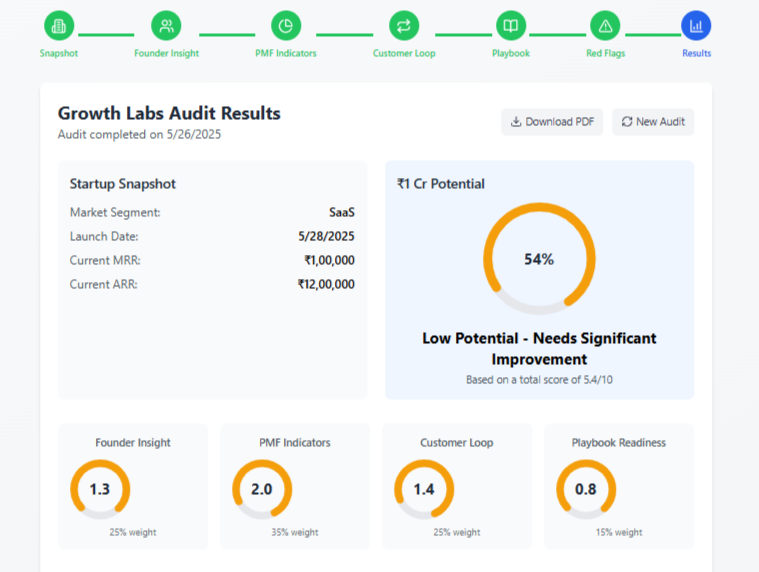Screen dimensions: 759x572
Task: Click the ₹1,00,000 Current MRR value
Action: pos(329,260)
